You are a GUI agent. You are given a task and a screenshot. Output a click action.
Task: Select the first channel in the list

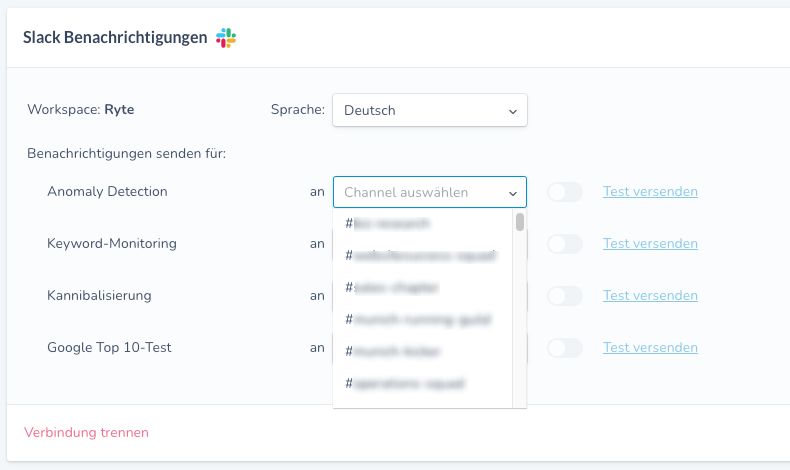(421, 223)
